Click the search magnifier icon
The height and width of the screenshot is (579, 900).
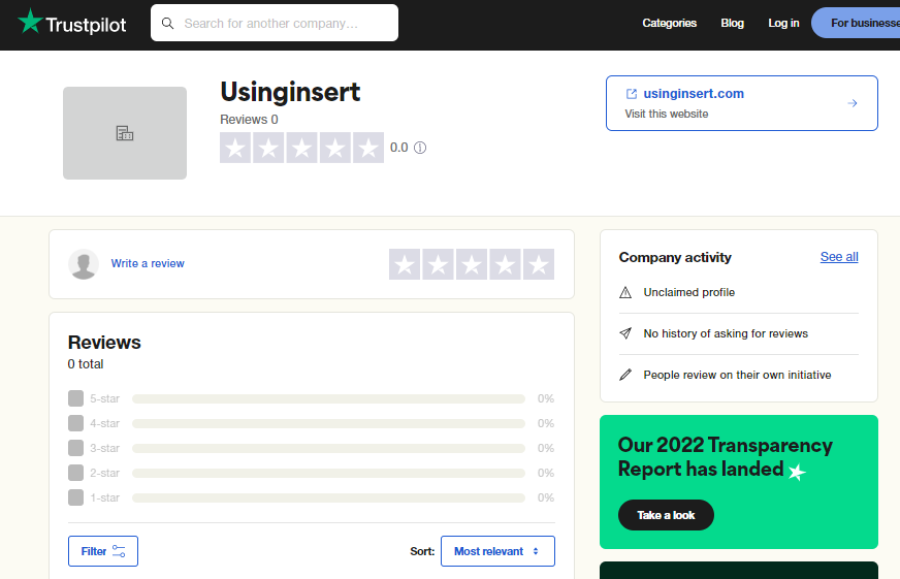[168, 23]
